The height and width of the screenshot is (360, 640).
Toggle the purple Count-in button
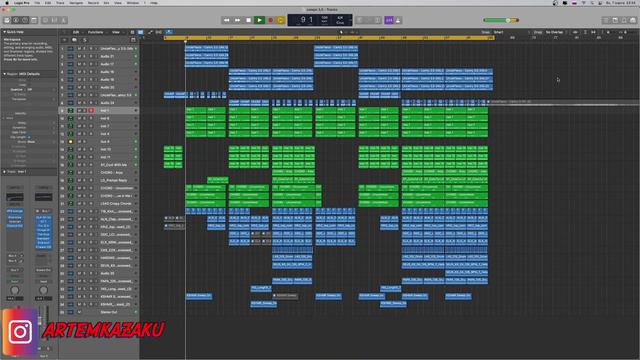click(389, 20)
